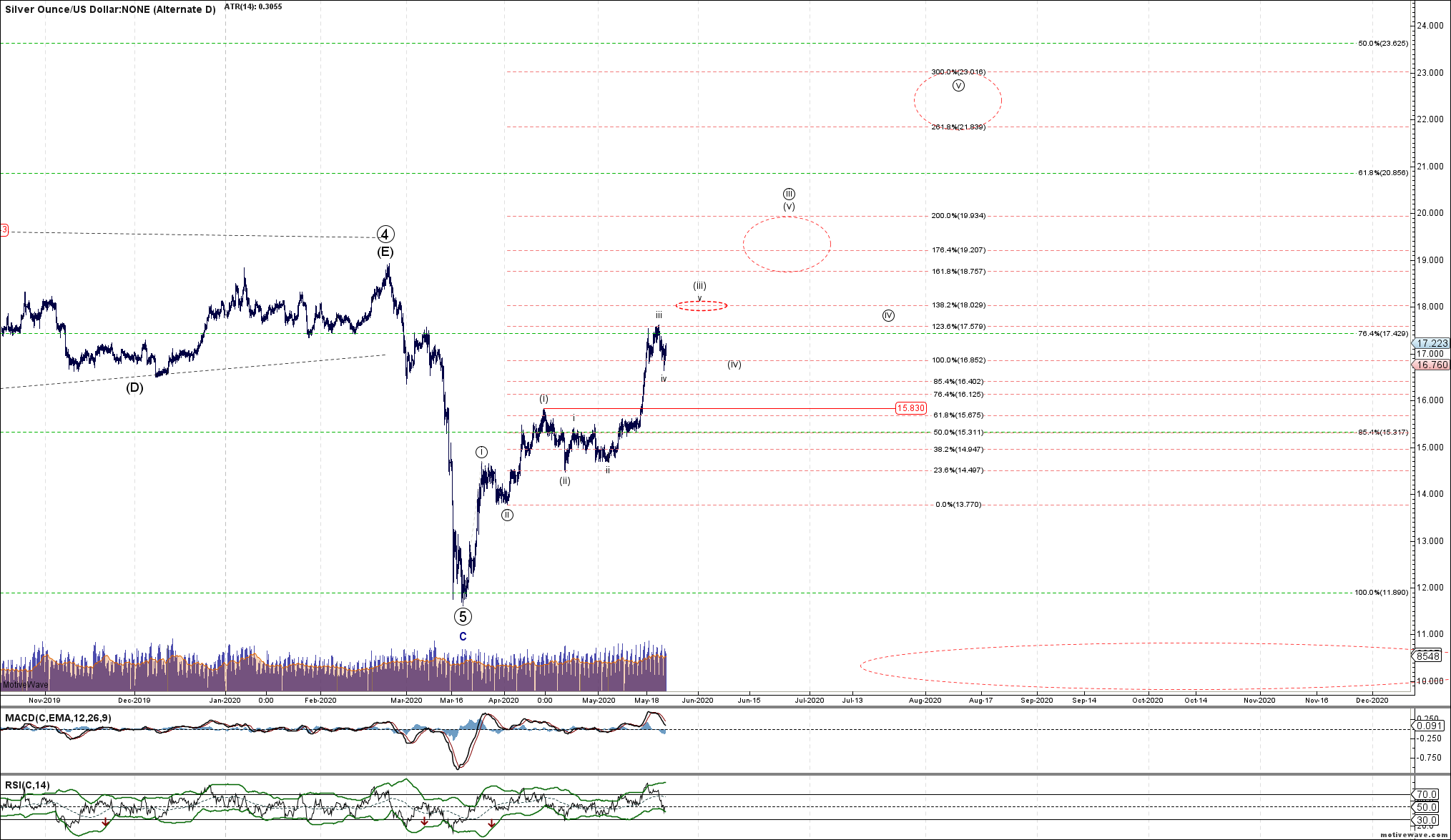Click the Mar-16 date on time axis
The width and height of the screenshot is (1451, 840).
point(451,701)
